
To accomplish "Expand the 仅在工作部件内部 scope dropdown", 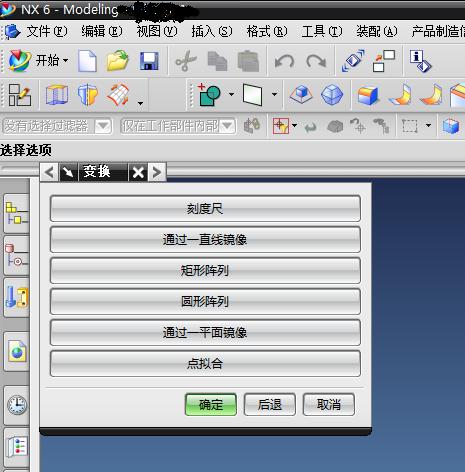I will (x=228, y=126).
